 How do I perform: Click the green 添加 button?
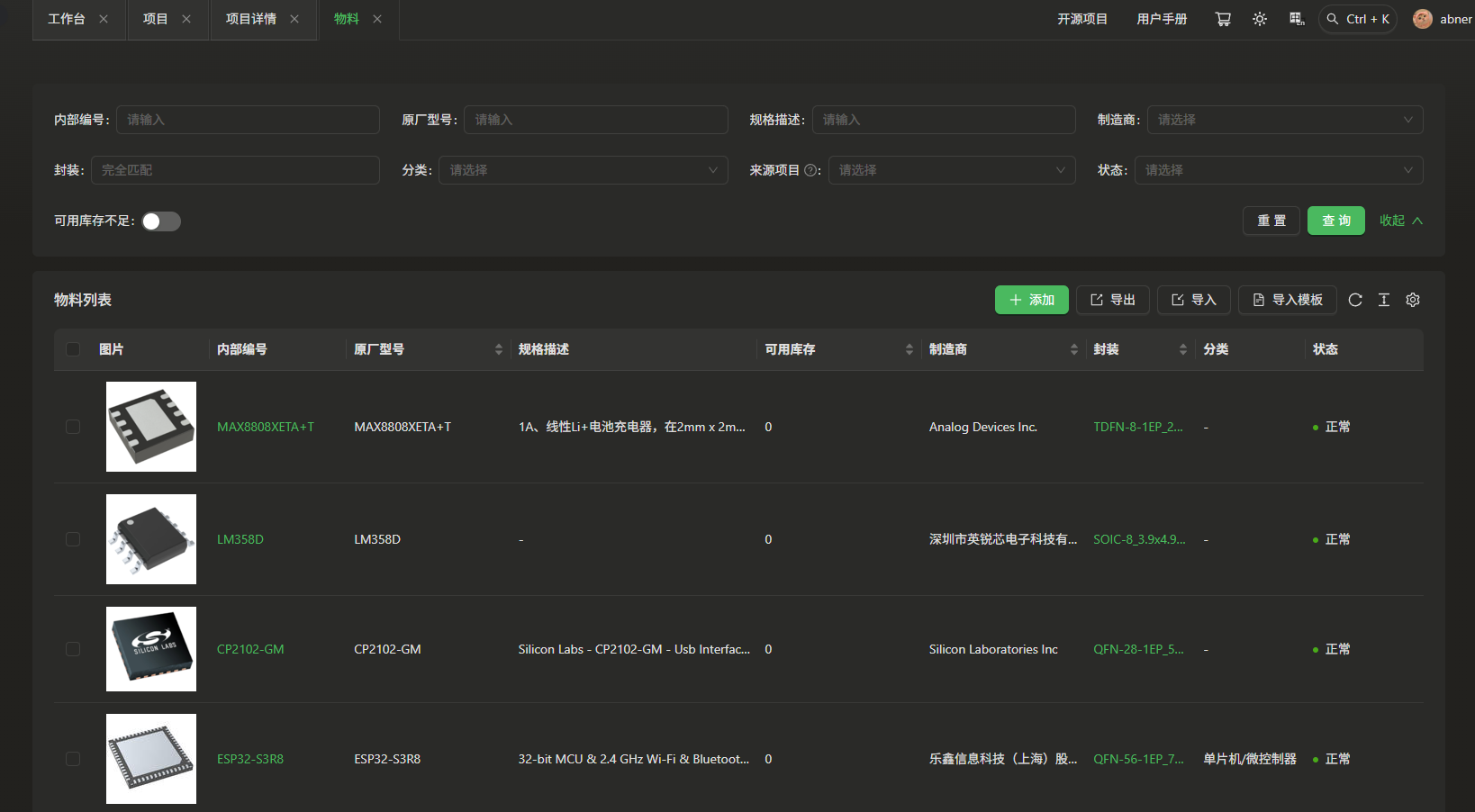click(x=1031, y=300)
